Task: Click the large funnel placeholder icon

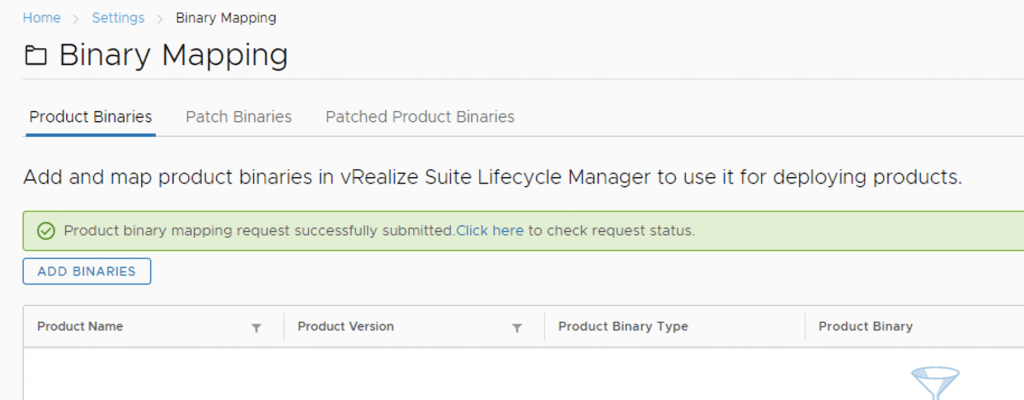Action: [x=935, y=384]
